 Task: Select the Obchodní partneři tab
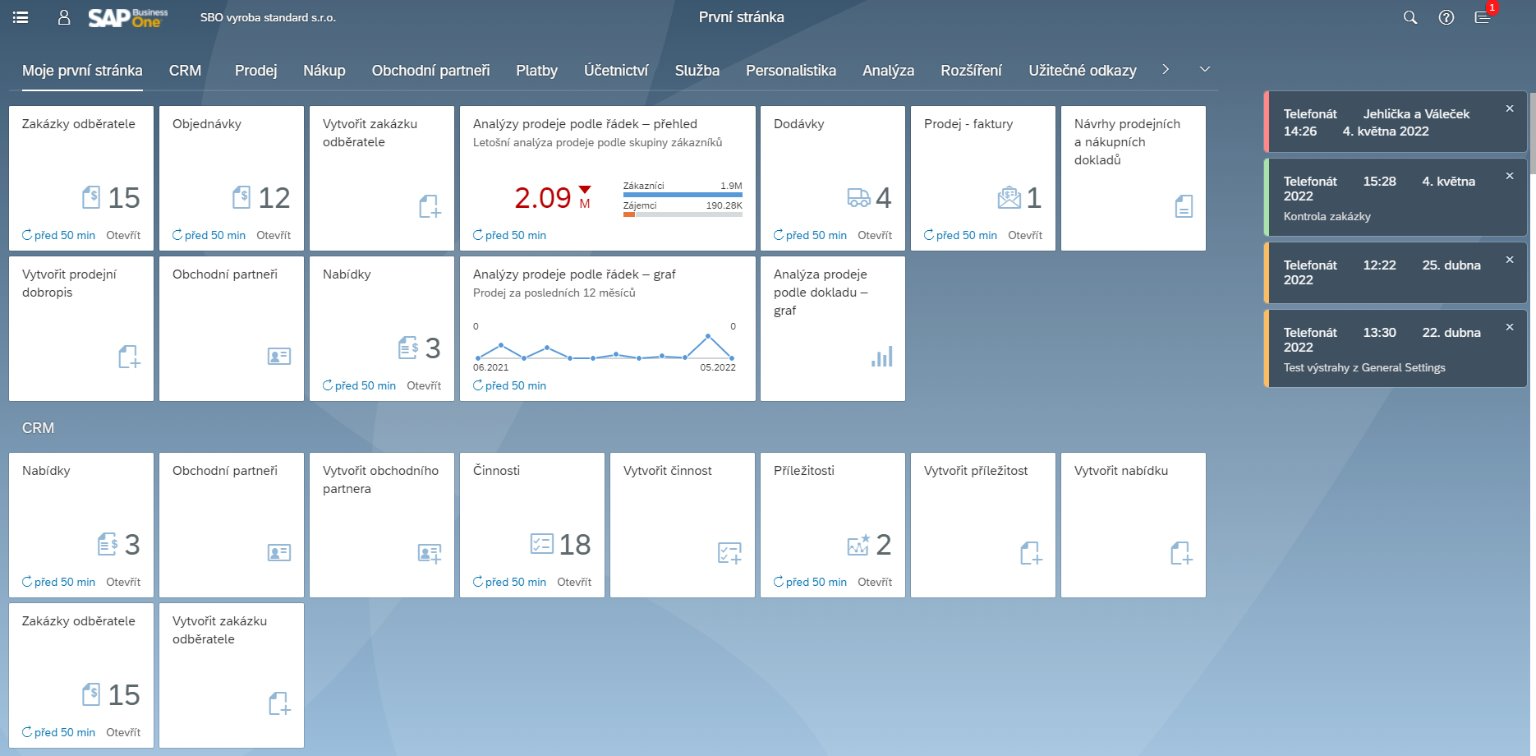point(430,70)
